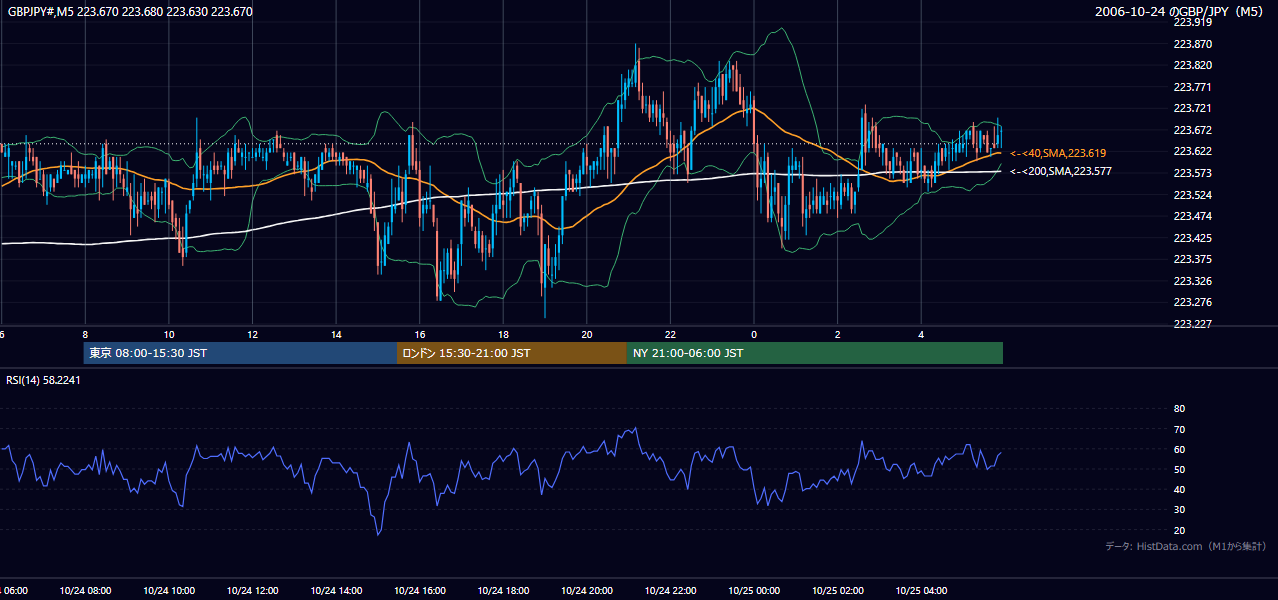
Task: Click price axis value 223.870
Action: click(1192, 44)
